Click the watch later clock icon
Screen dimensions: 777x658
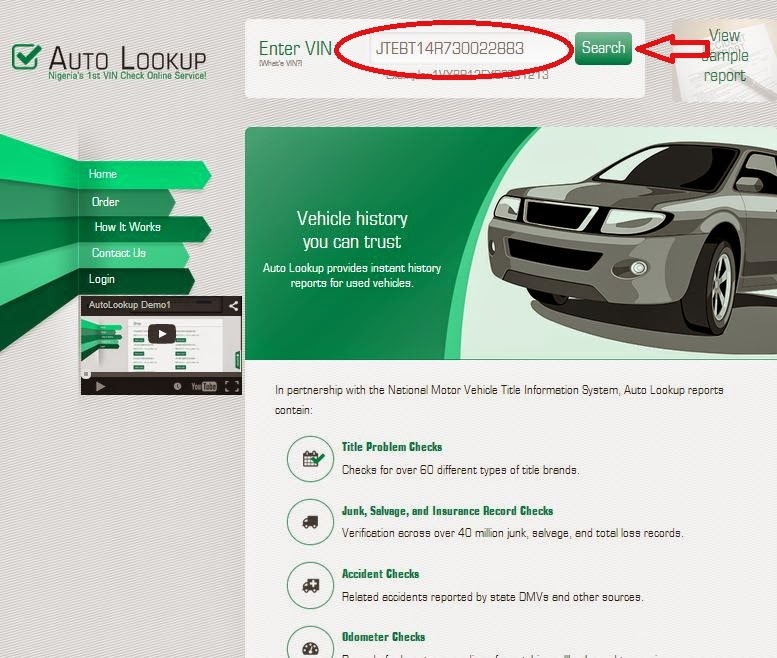coord(177,386)
